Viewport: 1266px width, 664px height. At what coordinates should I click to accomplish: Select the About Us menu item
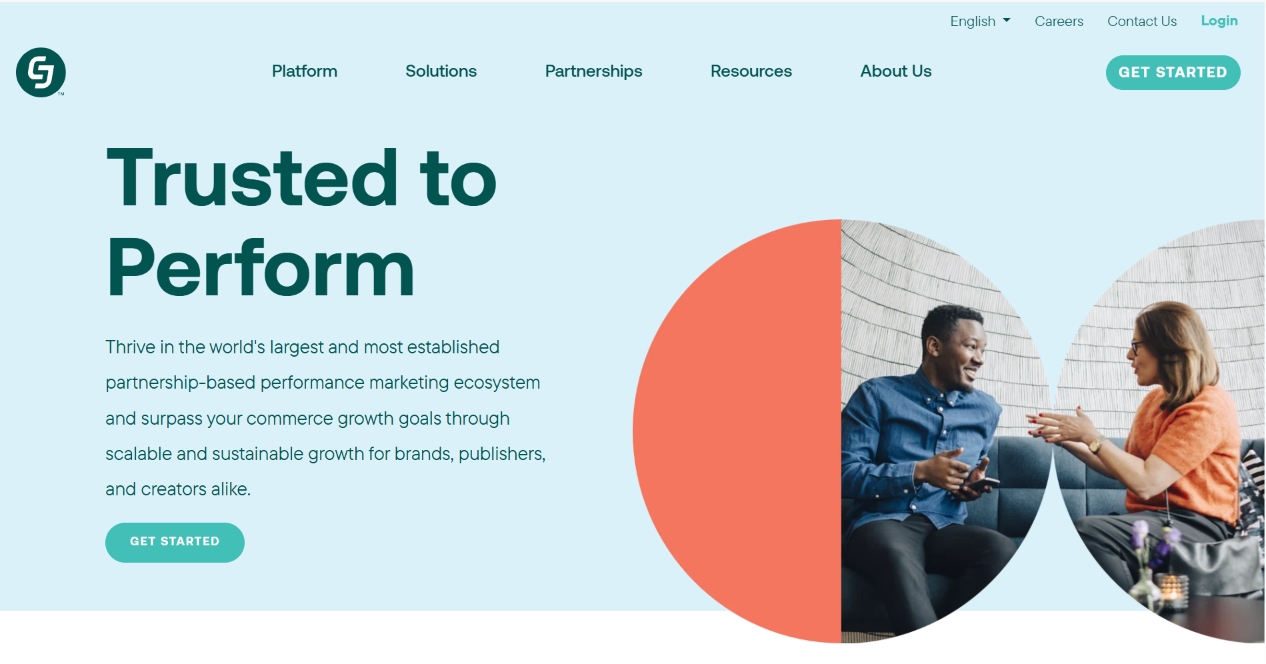click(896, 71)
